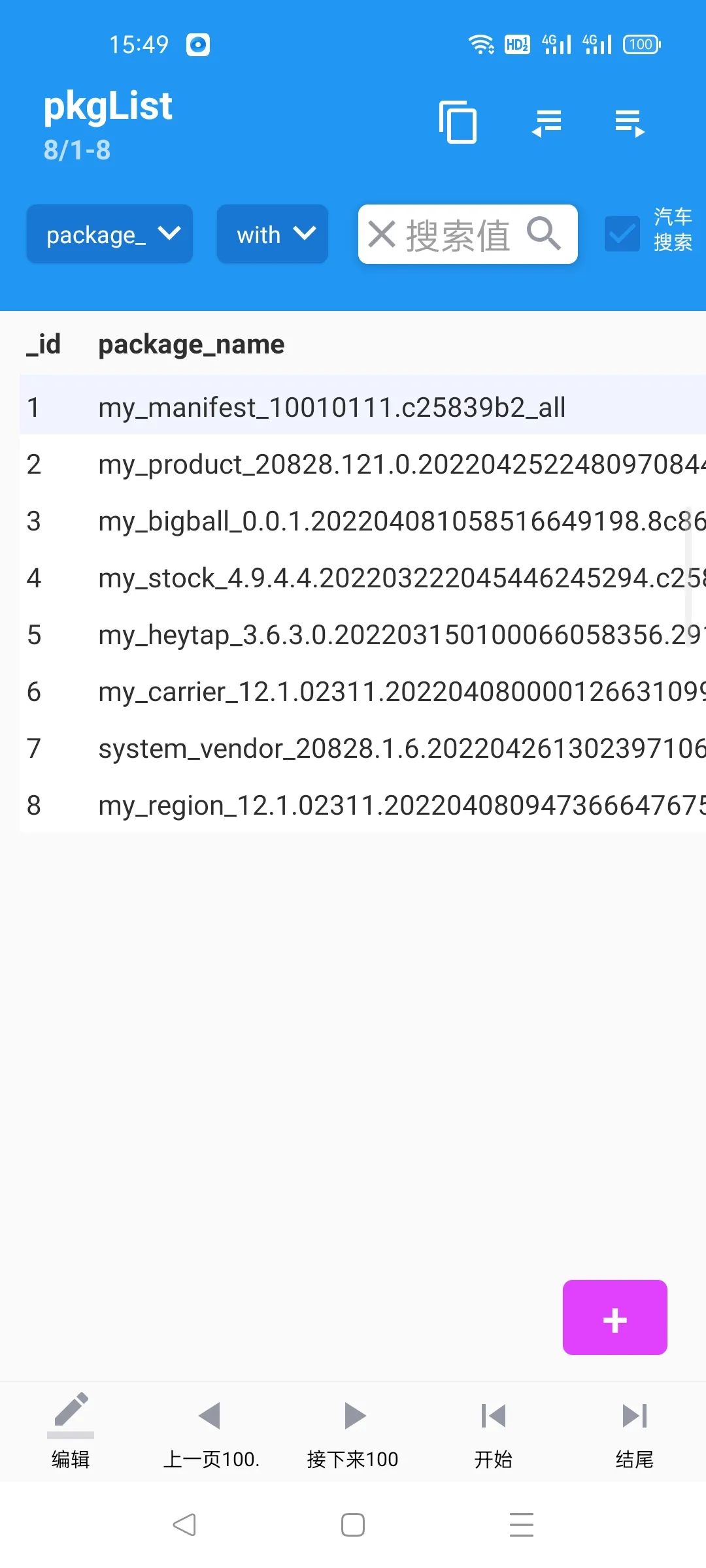Viewport: 706px width, 1568px height.
Task: Click the package_name column header
Action: pyautogui.click(x=192, y=344)
